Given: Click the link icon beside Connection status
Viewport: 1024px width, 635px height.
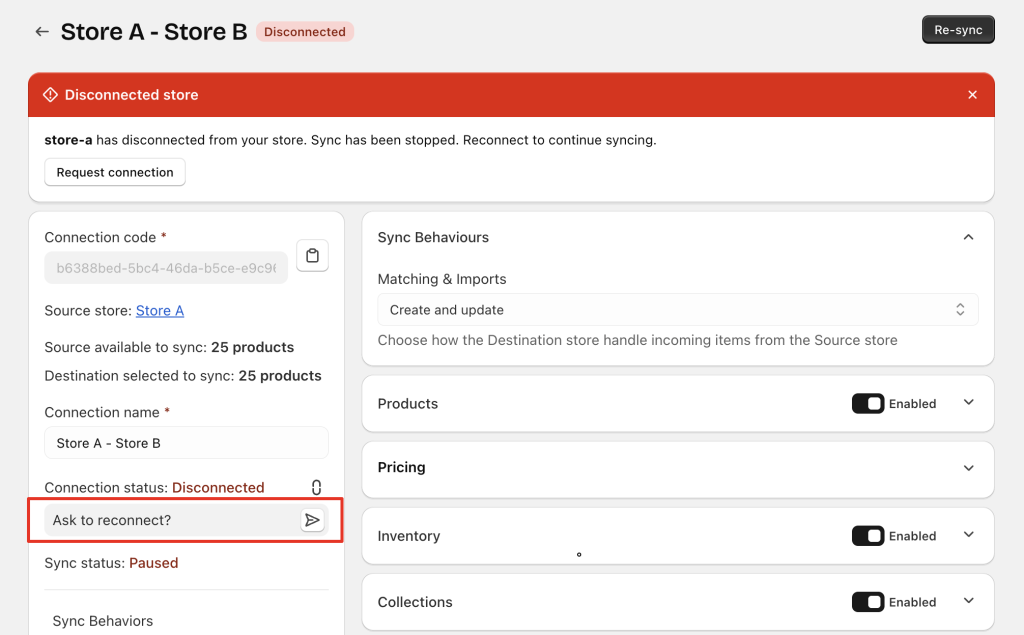Looking at the screenshot, I should pyautogui.click(x=316, y=488).
